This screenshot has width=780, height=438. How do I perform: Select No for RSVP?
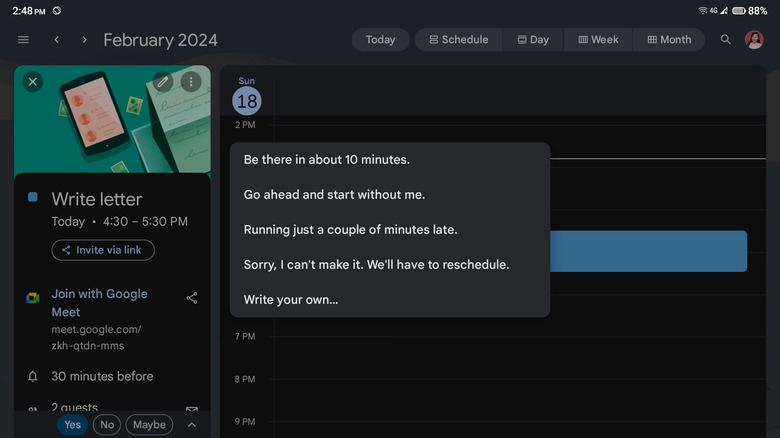coord(107,425)
